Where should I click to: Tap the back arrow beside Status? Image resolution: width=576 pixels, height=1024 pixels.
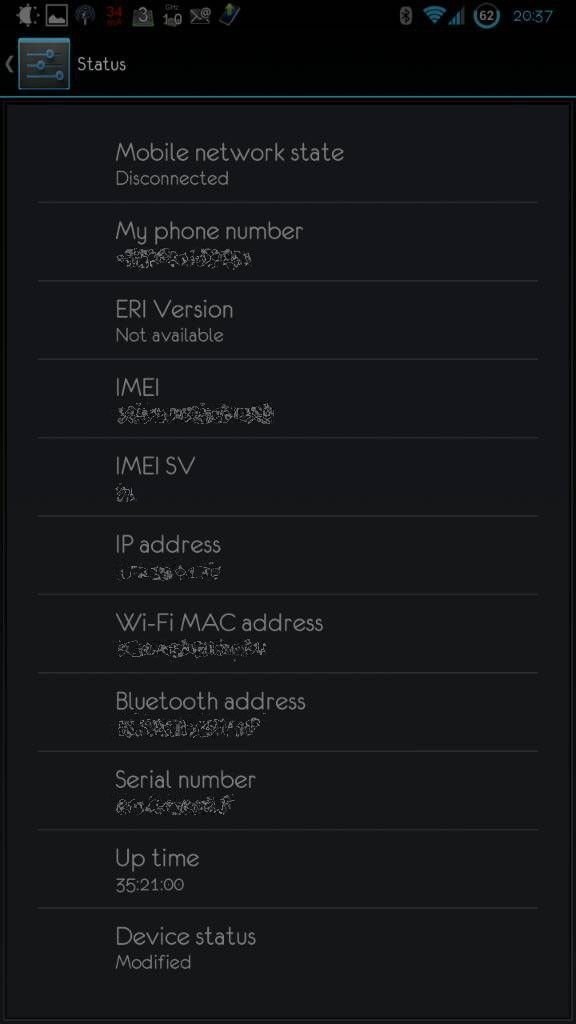click(9, 64)
